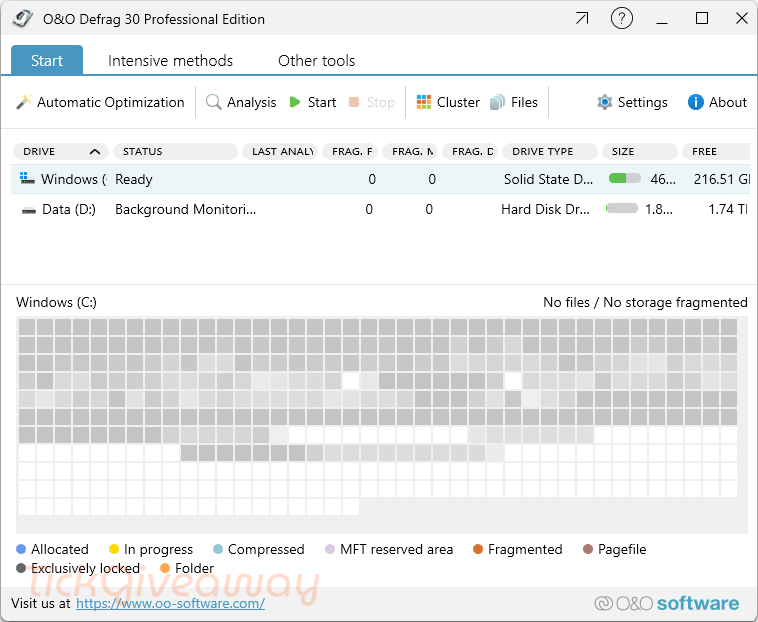Open Settings gear icon
Viewport: 758px width, 622px height.
pyautogui.click(x=604, y=102)
